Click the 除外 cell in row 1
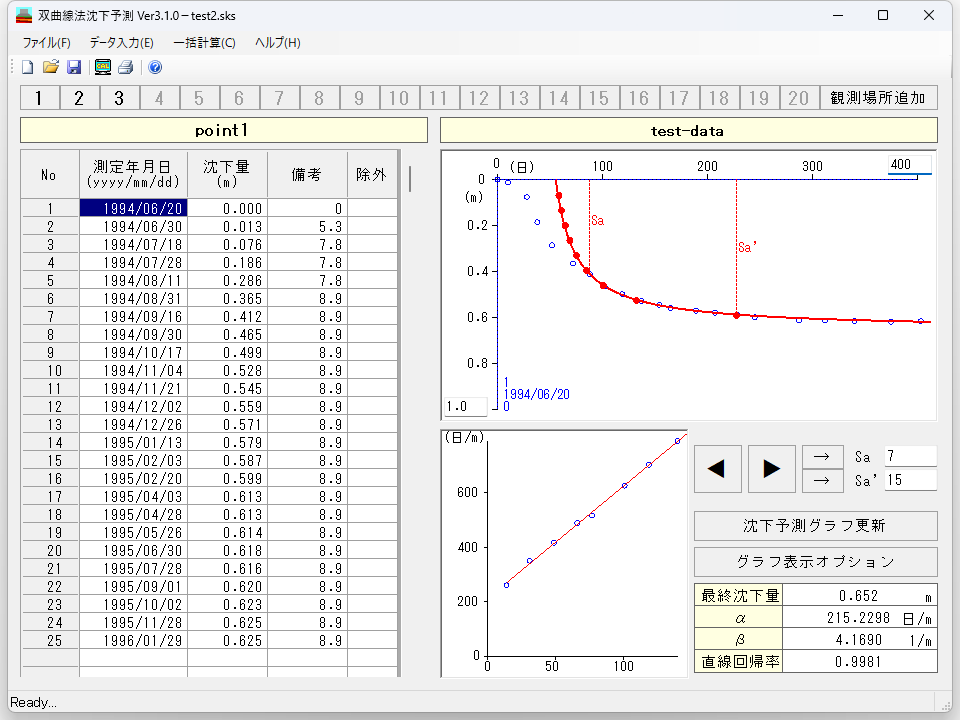The height and width of the screenshot is (720, 960). 372,208
